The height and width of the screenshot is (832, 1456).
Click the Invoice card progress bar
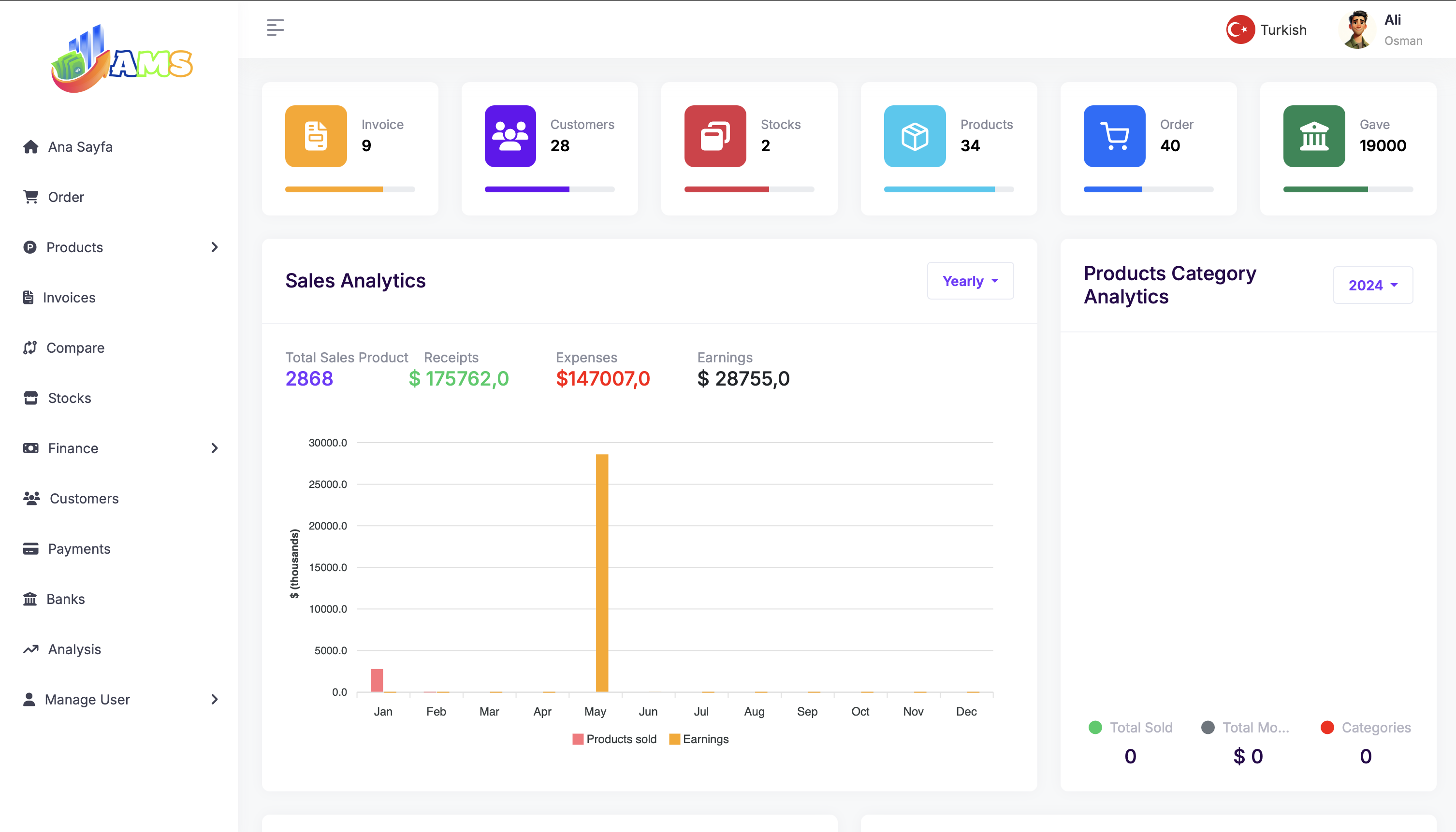(350, 189)
